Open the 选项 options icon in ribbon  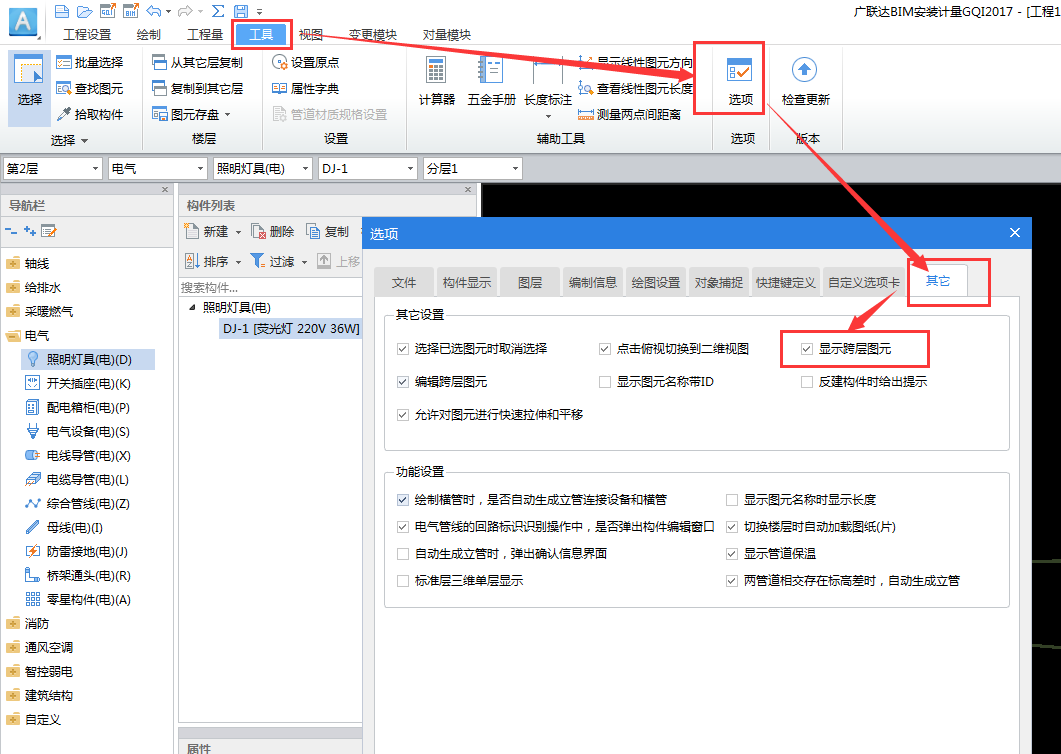740,81
